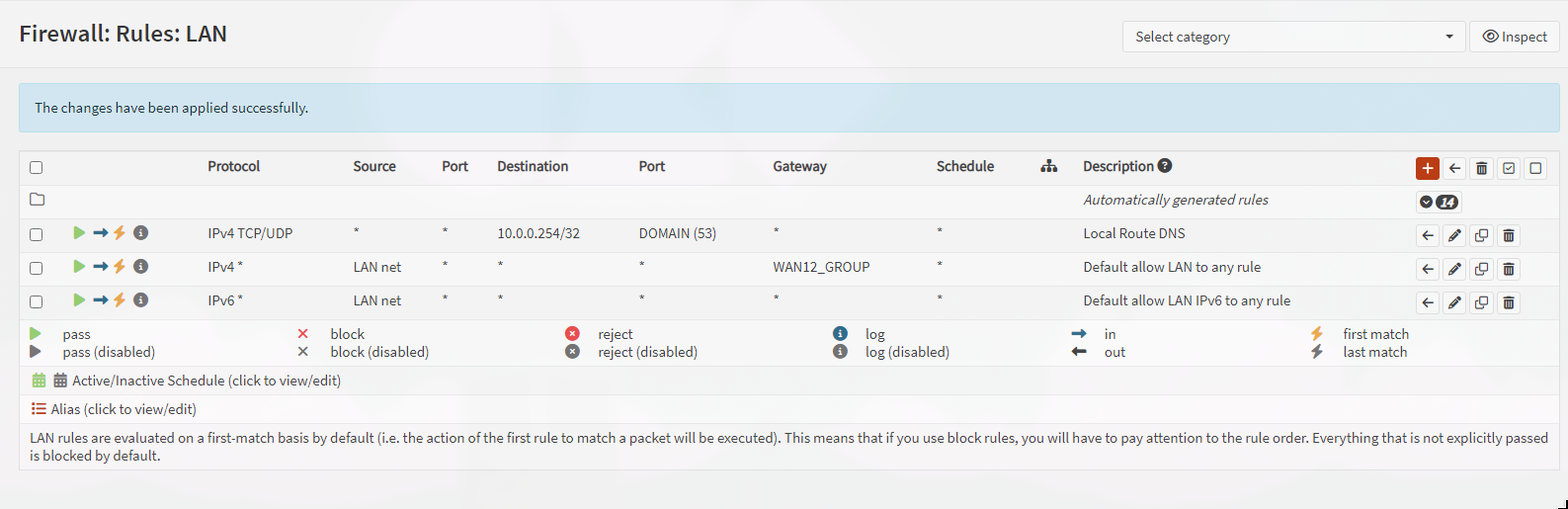Click the Inspect button

tap(1515, 37)
